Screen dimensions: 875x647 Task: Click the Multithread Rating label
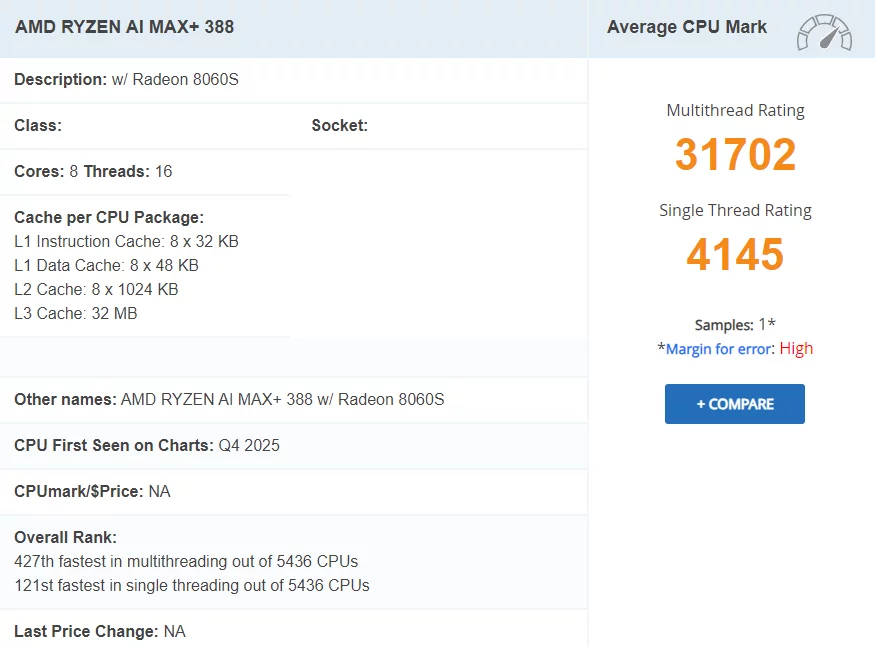[735, 111]
